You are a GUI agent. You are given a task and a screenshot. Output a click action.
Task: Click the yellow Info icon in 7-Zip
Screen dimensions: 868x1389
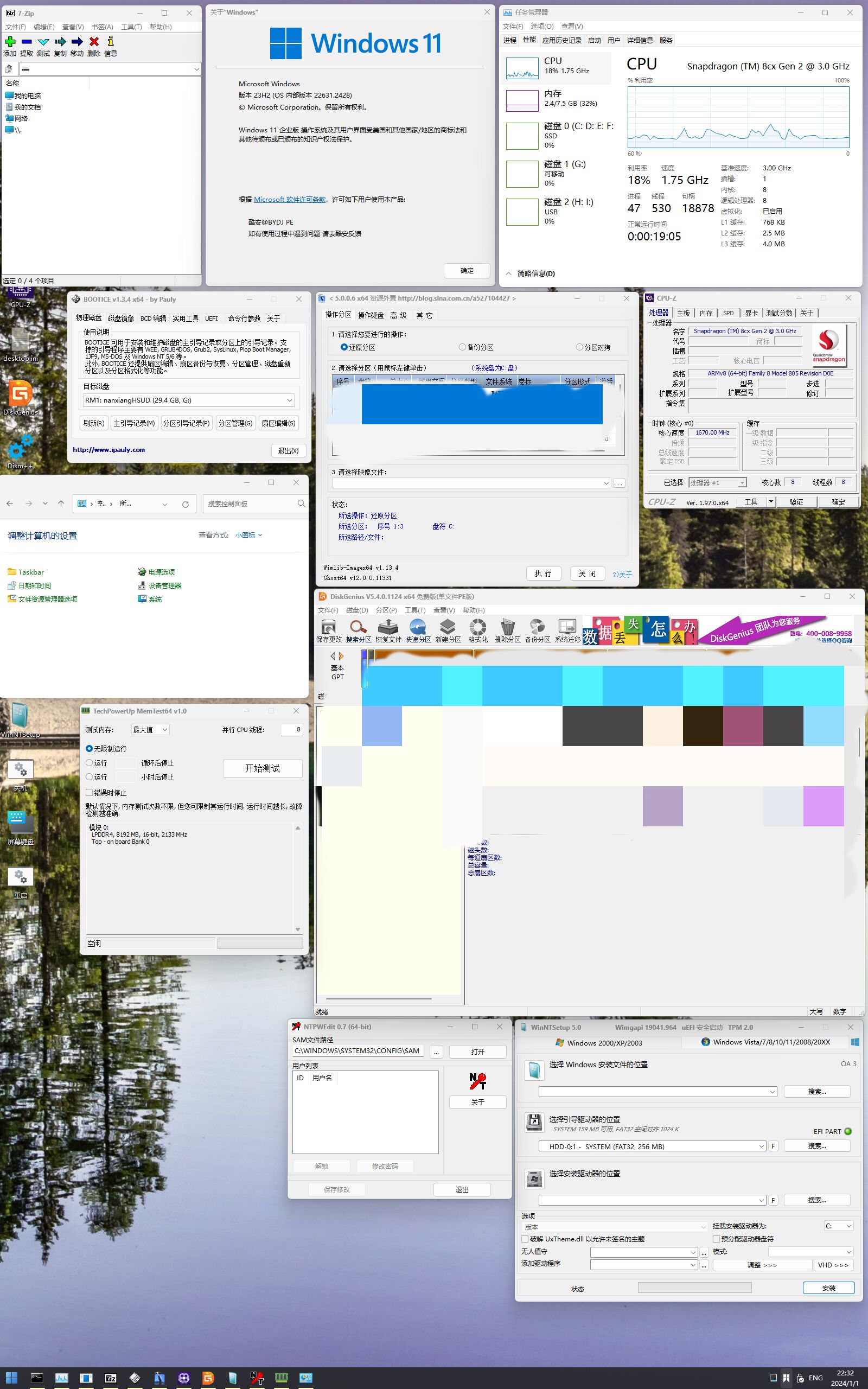click(x=110, y=41)
